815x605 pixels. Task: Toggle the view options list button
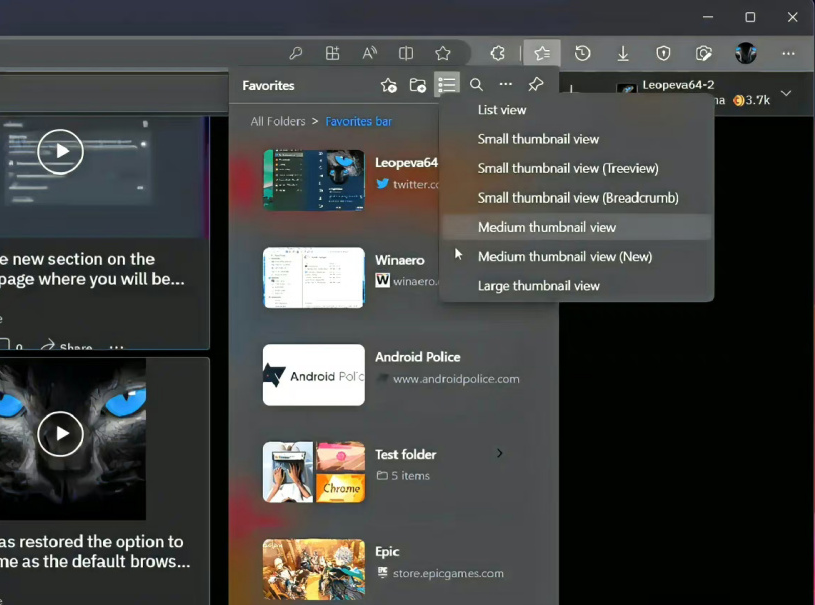(x=447, y=84)
